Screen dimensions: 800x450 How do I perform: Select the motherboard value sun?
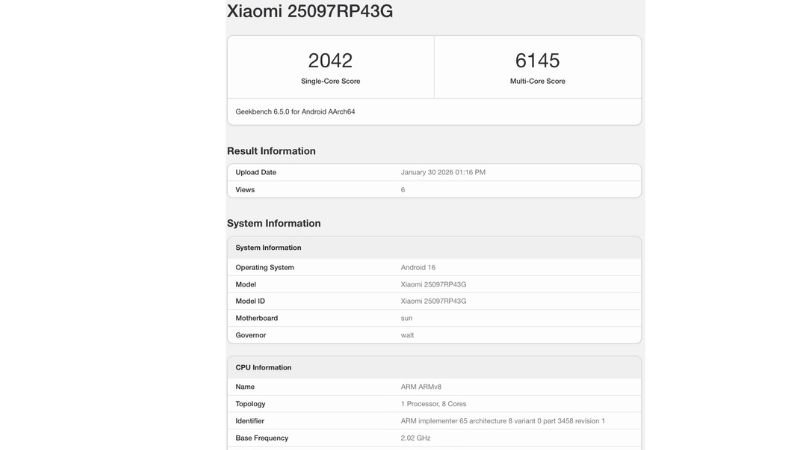406,318
